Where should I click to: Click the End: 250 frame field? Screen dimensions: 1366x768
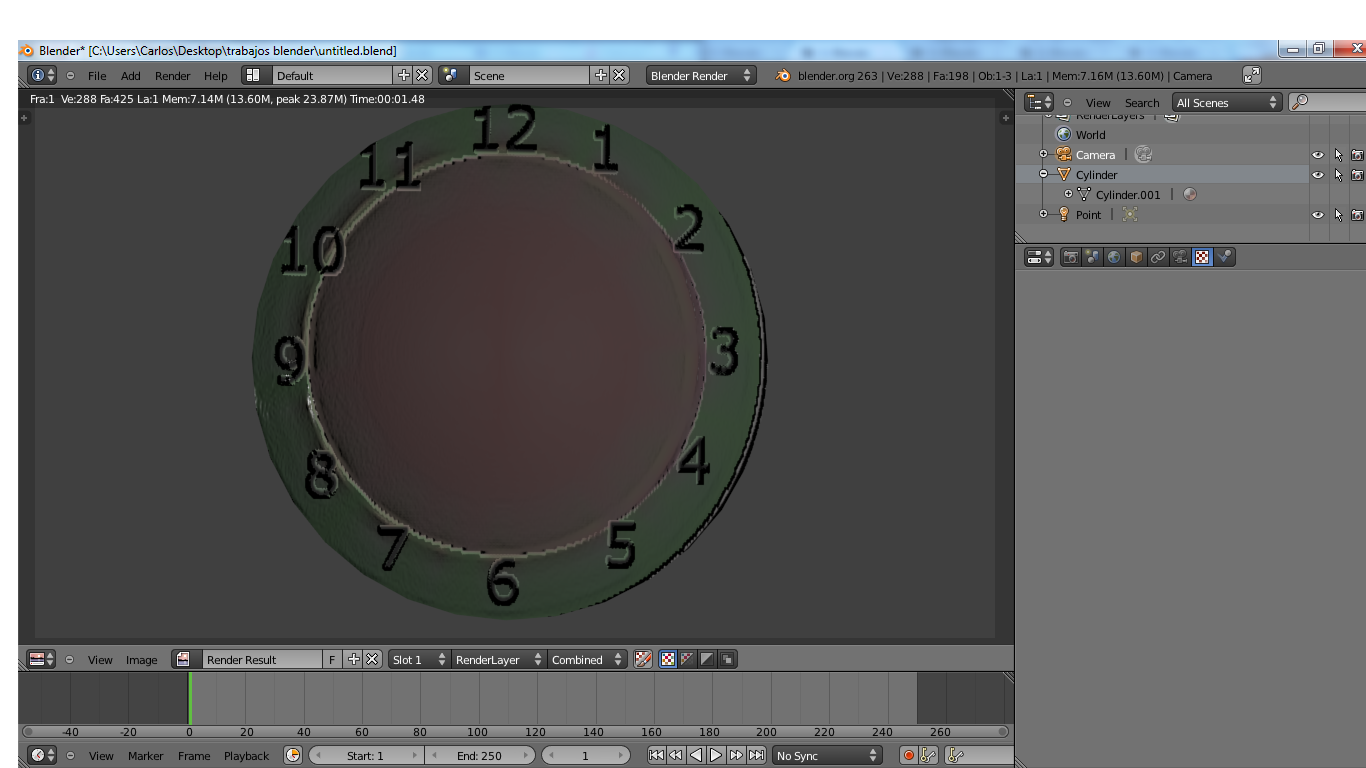point(479,755)
